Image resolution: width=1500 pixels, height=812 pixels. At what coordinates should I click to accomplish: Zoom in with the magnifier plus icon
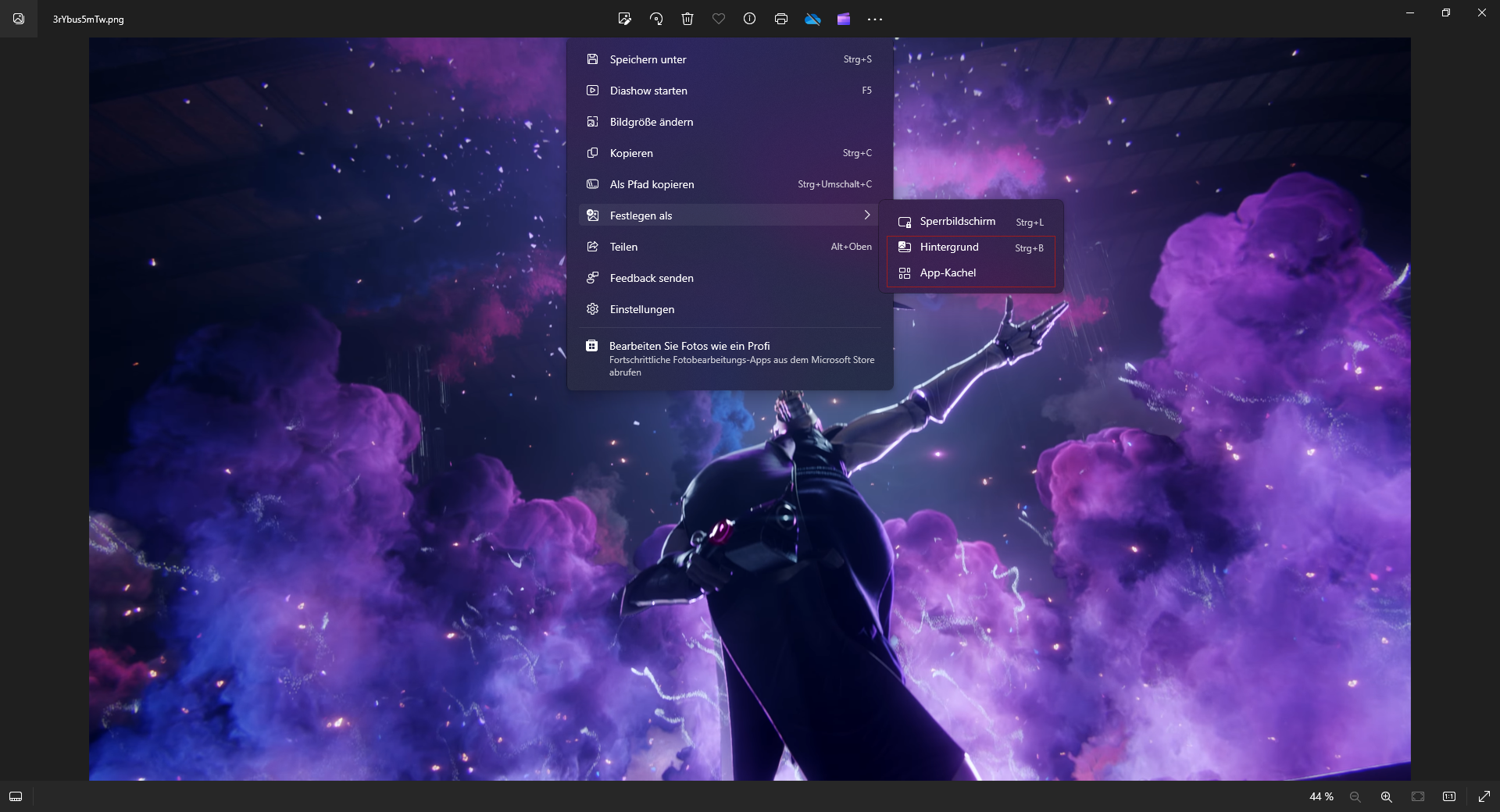click(x=1387, y=796)
